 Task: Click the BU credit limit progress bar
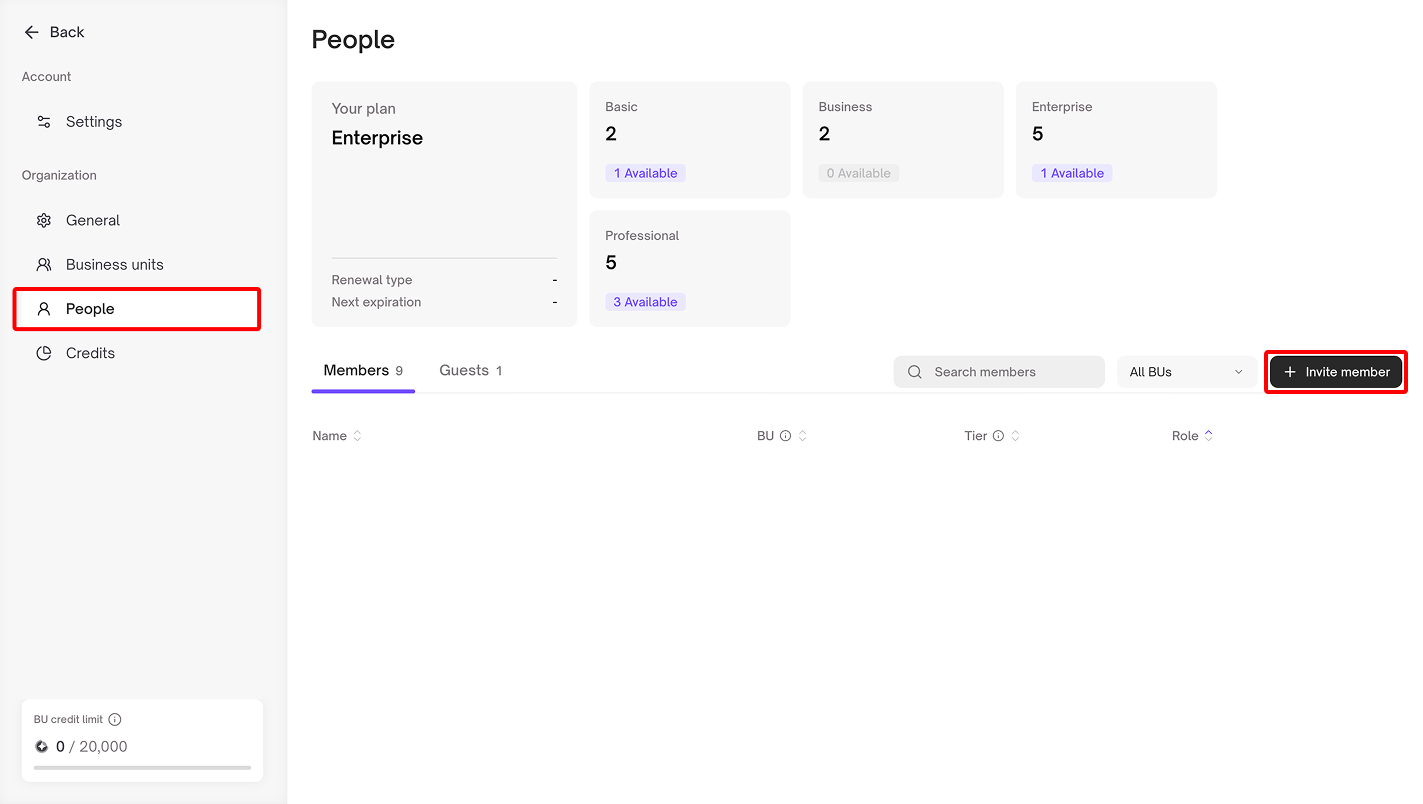pos(142,768)
